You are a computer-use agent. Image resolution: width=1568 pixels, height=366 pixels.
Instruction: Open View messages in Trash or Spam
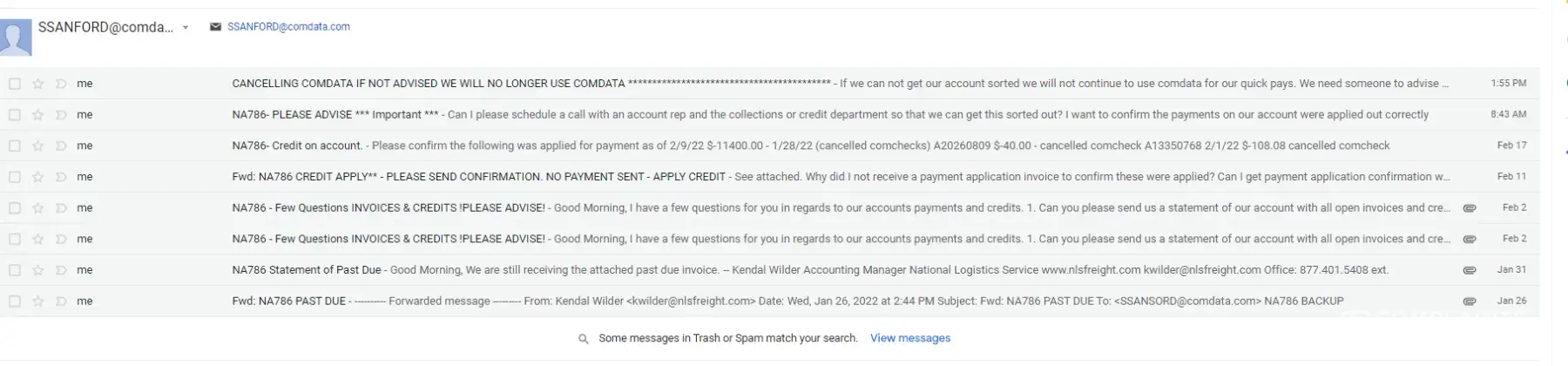[x=909, y=338]
